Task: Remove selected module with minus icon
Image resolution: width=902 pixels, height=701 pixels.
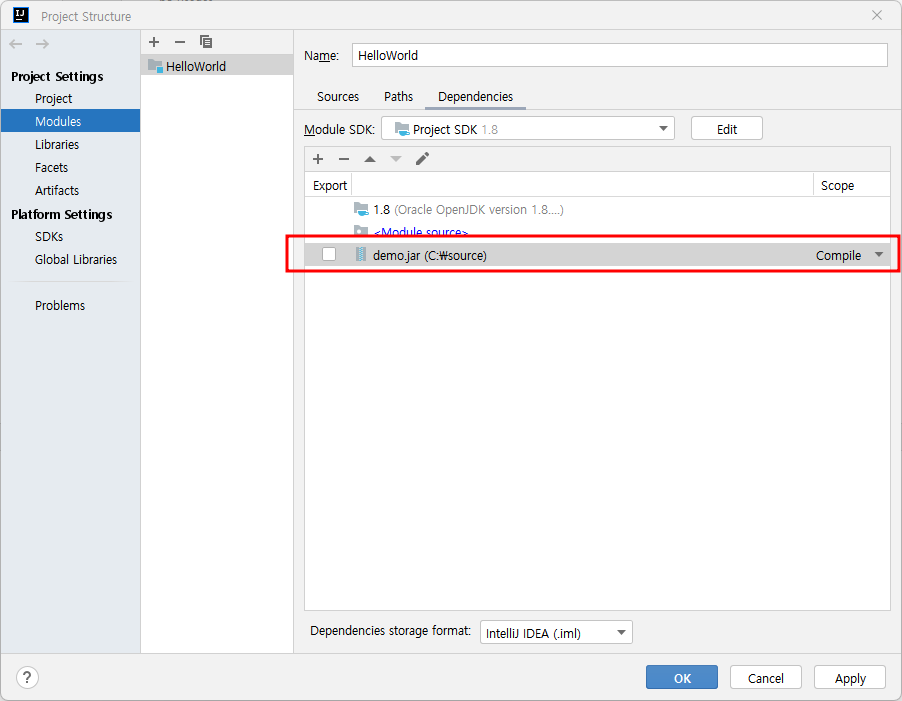Action: tap(179, 42)
